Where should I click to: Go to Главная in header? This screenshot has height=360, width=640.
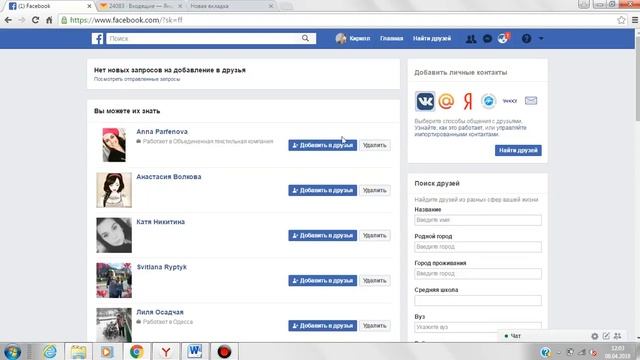(x=391, y=38)
